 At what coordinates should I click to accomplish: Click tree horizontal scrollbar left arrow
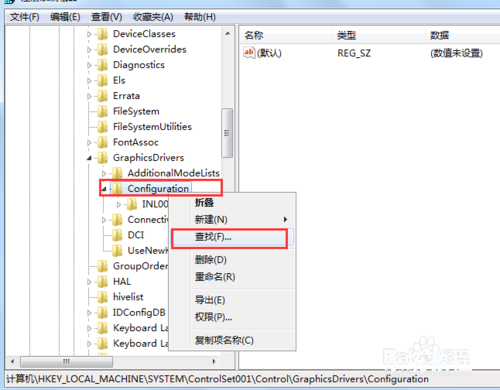pos(12,361)
